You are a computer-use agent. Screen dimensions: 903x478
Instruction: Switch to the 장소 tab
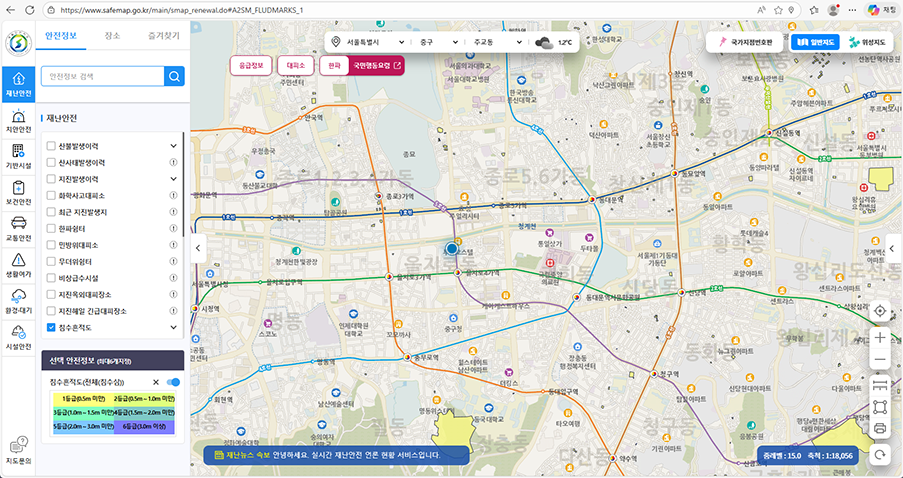click(x=112, y=36)
